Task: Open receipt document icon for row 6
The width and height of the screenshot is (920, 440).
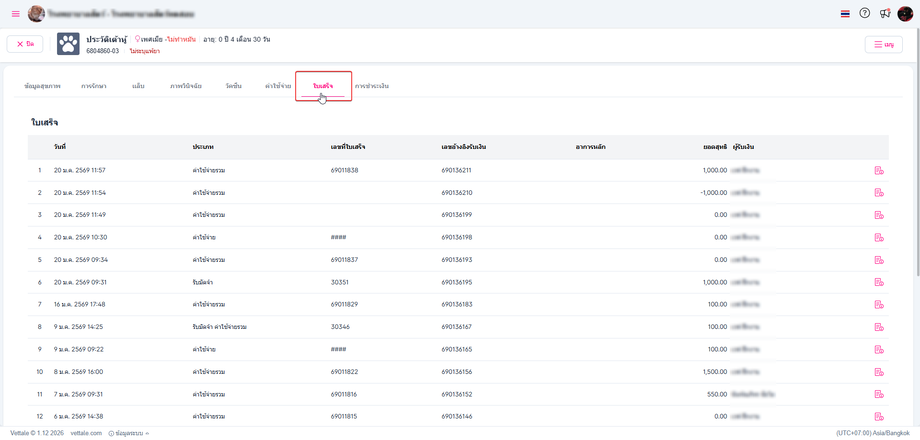Action: pos(879,282)
